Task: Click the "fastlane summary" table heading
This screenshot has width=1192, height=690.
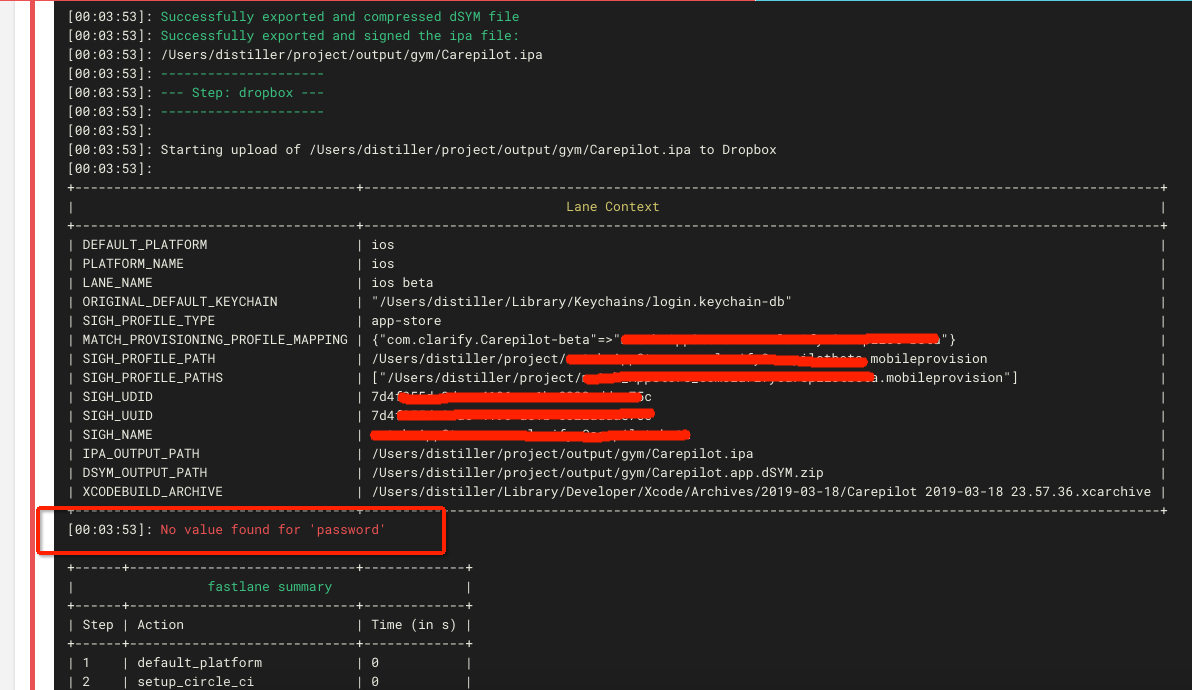Action: [x=269, y=586]
